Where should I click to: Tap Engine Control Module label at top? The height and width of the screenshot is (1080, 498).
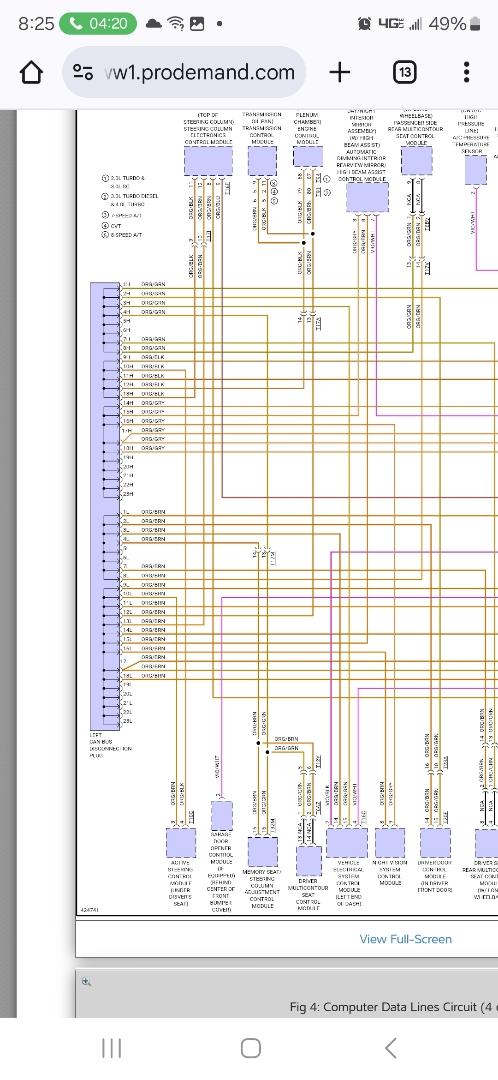[x=307, y=127]
